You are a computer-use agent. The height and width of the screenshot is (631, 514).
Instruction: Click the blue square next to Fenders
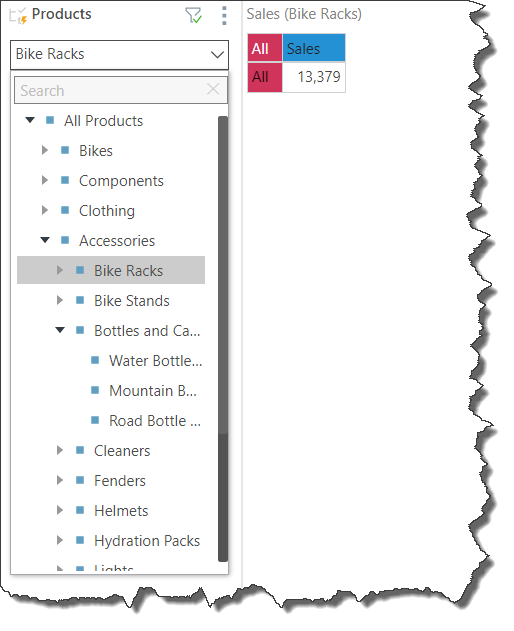[80, 480]
